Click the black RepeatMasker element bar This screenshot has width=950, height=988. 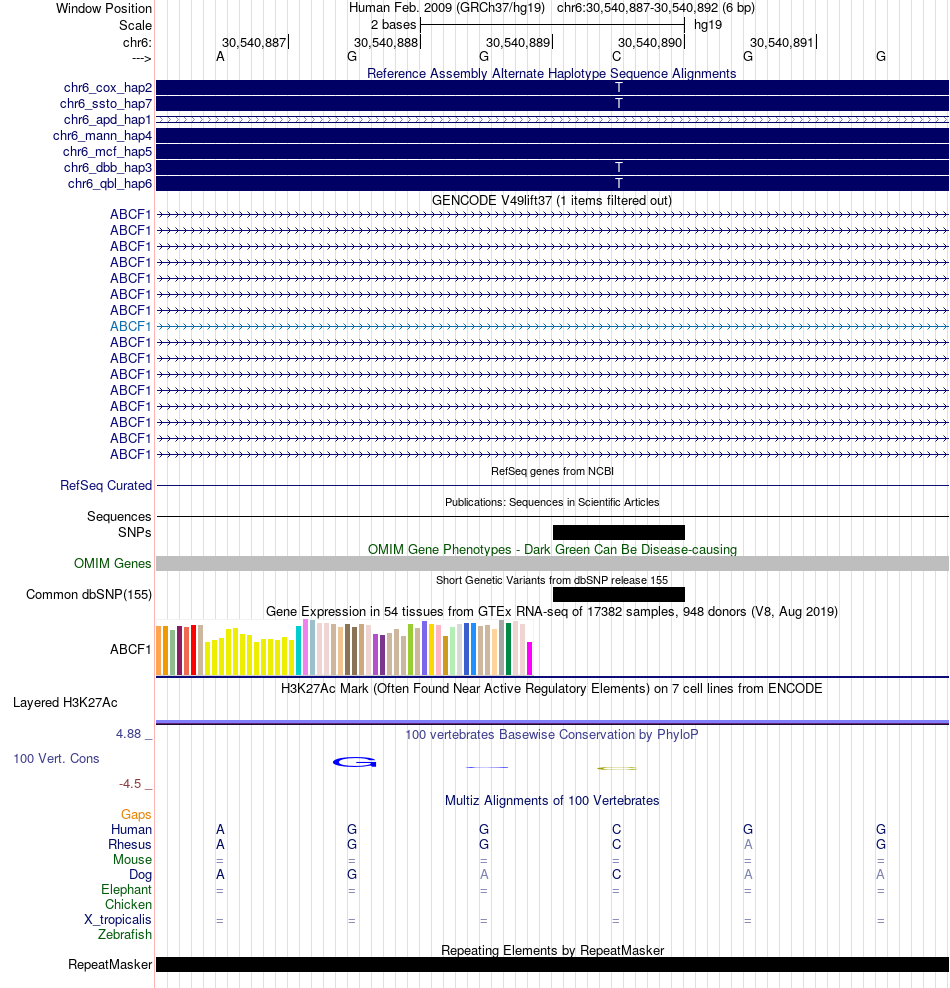coord(552,965)
